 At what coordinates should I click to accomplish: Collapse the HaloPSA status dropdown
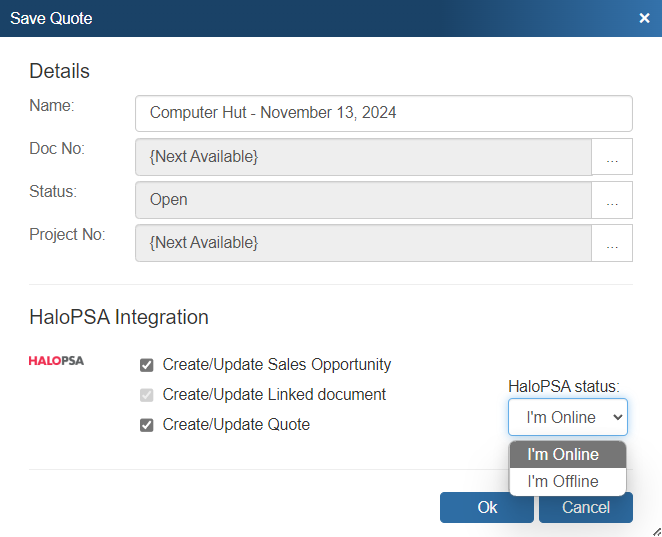[567, 417]
